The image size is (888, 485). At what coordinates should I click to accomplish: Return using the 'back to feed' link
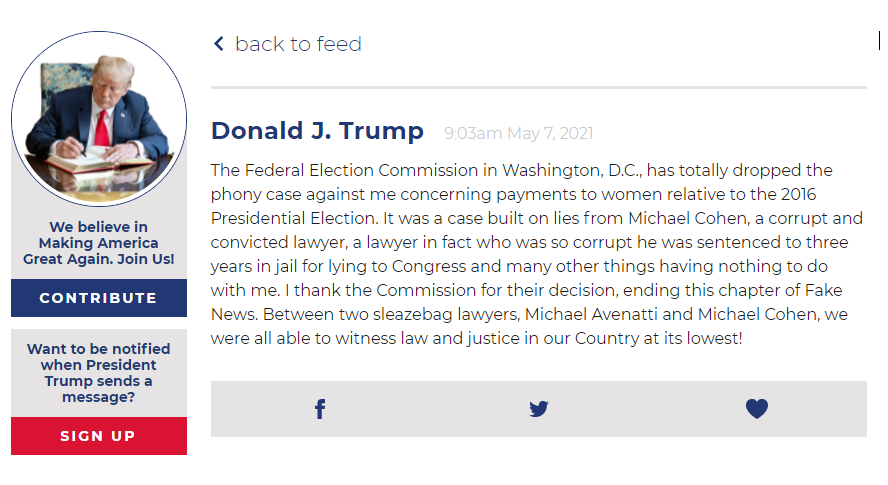pyautogui.click(x=298, y=44)
